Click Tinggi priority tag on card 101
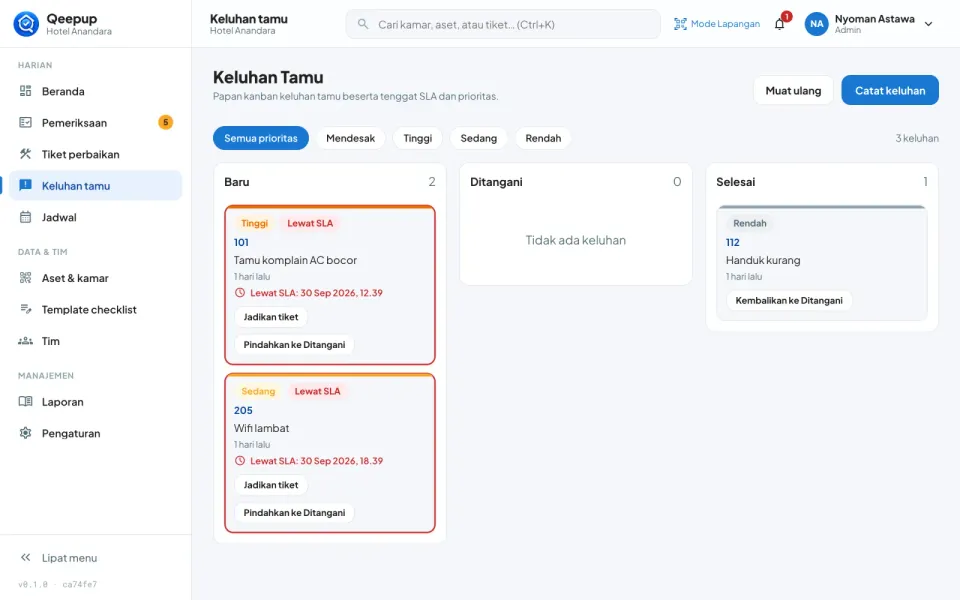The width and height of the screenshot is (960, 600). tap(254, 223)
